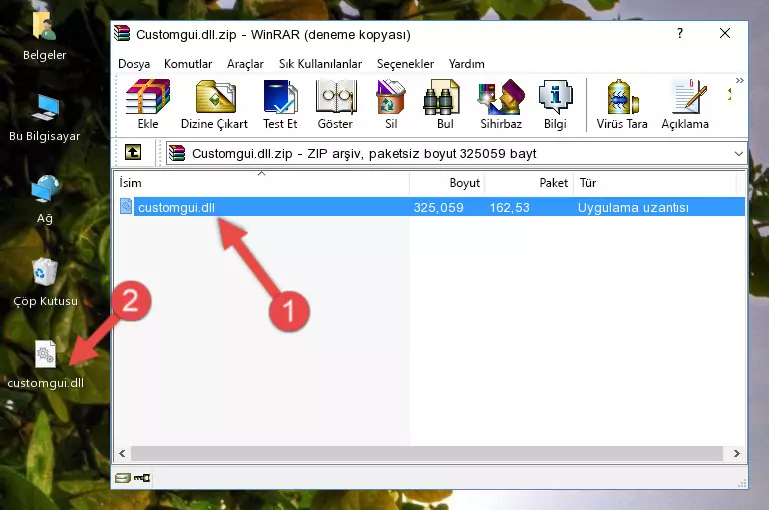769x510 pixels.
Task: Show archive Bilgi information
Action: (x=555, y=104)
